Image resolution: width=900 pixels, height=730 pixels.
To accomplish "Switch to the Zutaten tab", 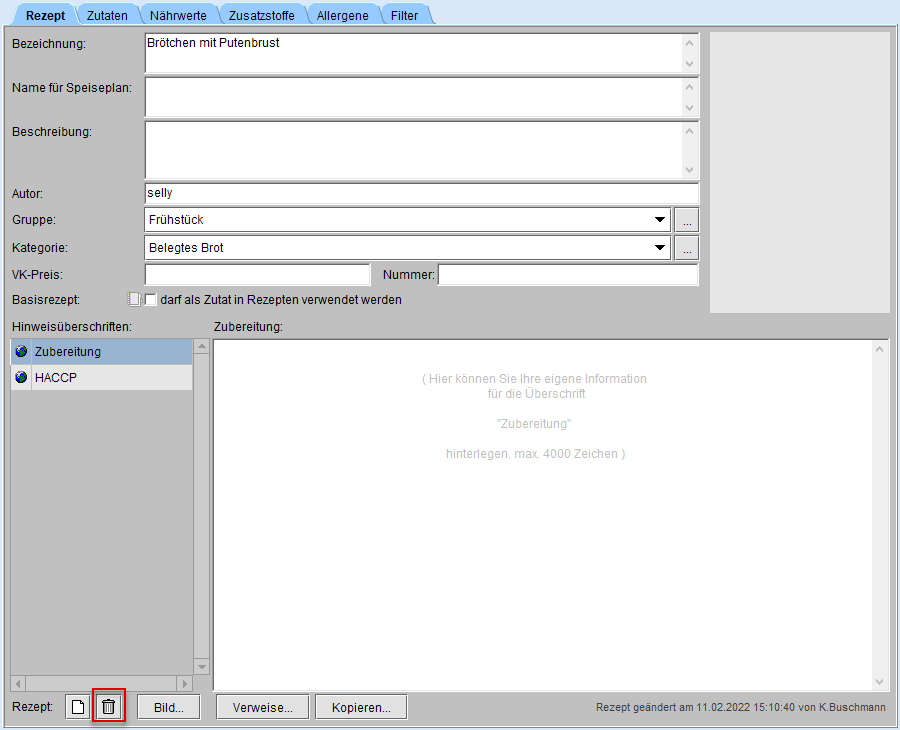I will (x=107, y=15).
